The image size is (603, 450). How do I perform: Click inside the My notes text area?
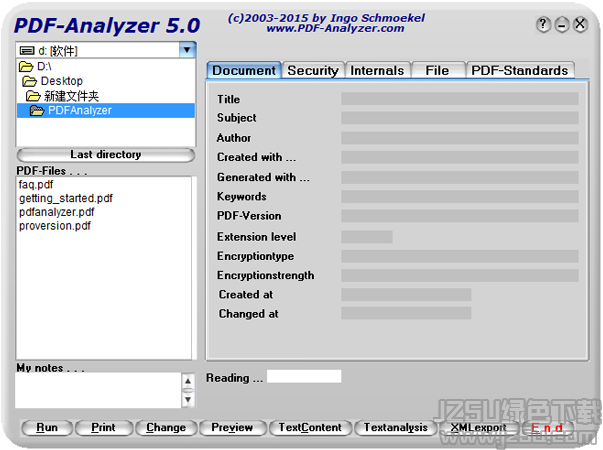[x=98, y=390]
